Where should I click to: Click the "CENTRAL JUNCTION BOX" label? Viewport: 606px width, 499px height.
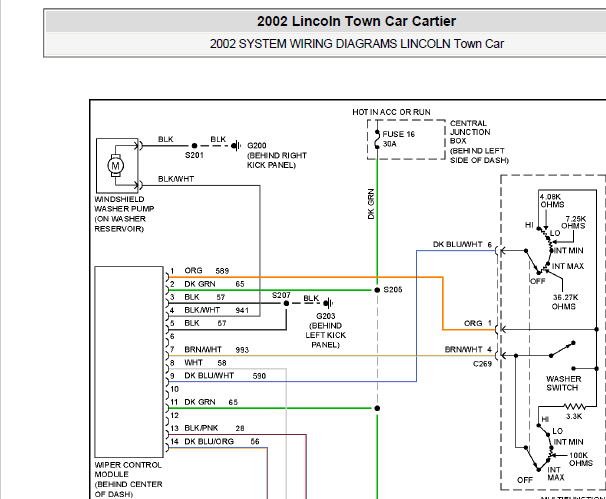(470, 132)
